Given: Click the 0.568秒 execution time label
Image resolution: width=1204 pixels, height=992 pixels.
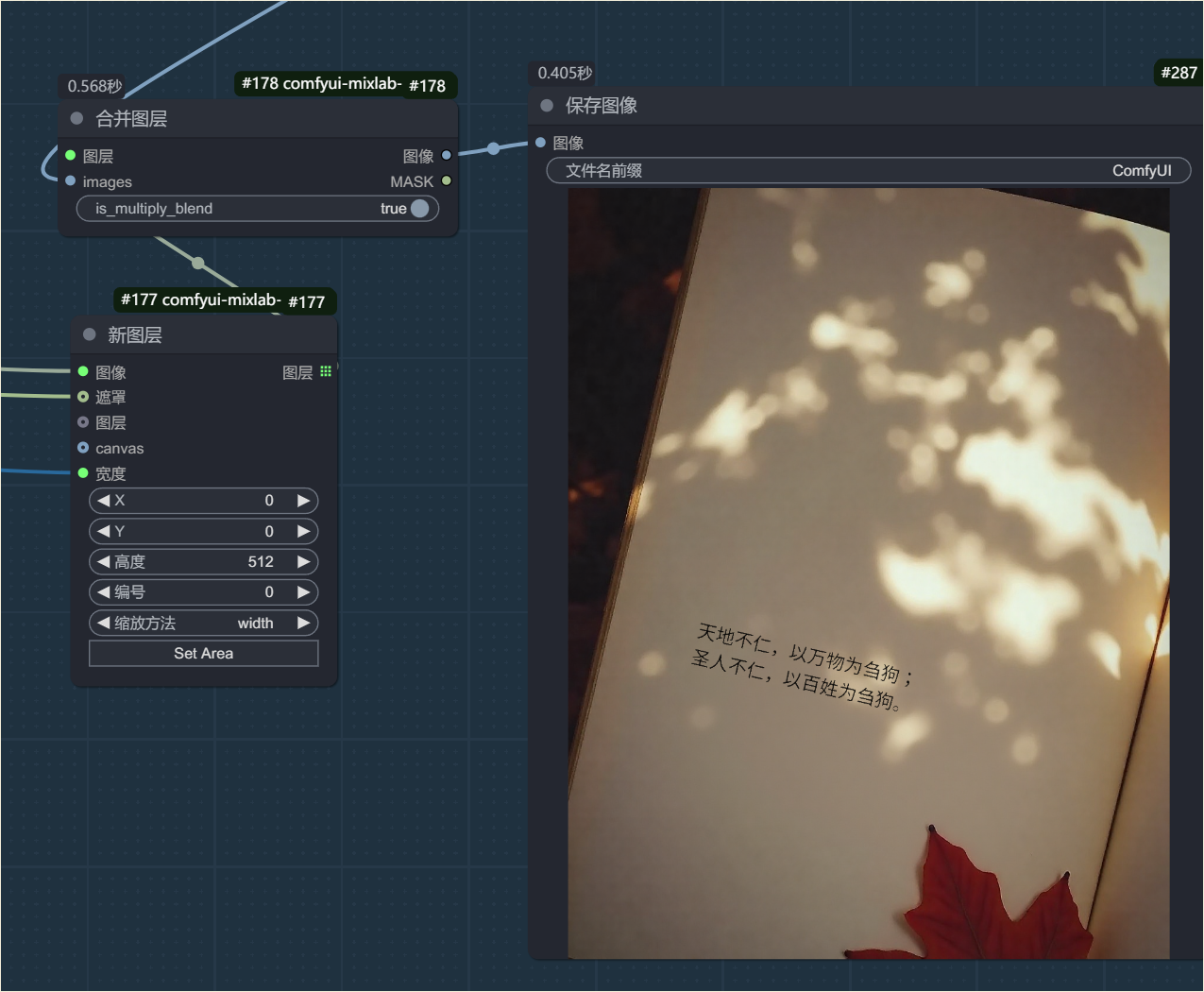Looking at the screenshot, I should click(94, 86).
